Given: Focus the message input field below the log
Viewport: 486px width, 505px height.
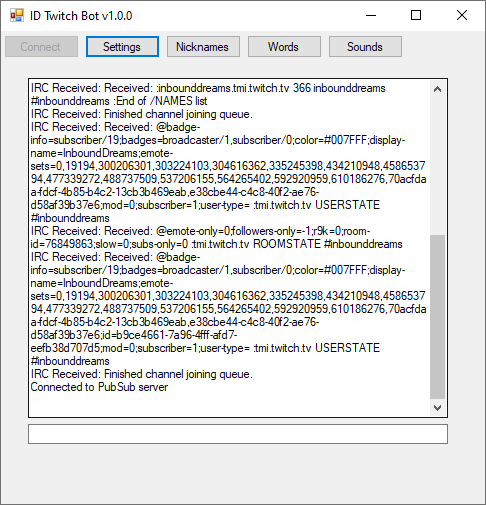Looking at the screenshot, I should point(238,434).
